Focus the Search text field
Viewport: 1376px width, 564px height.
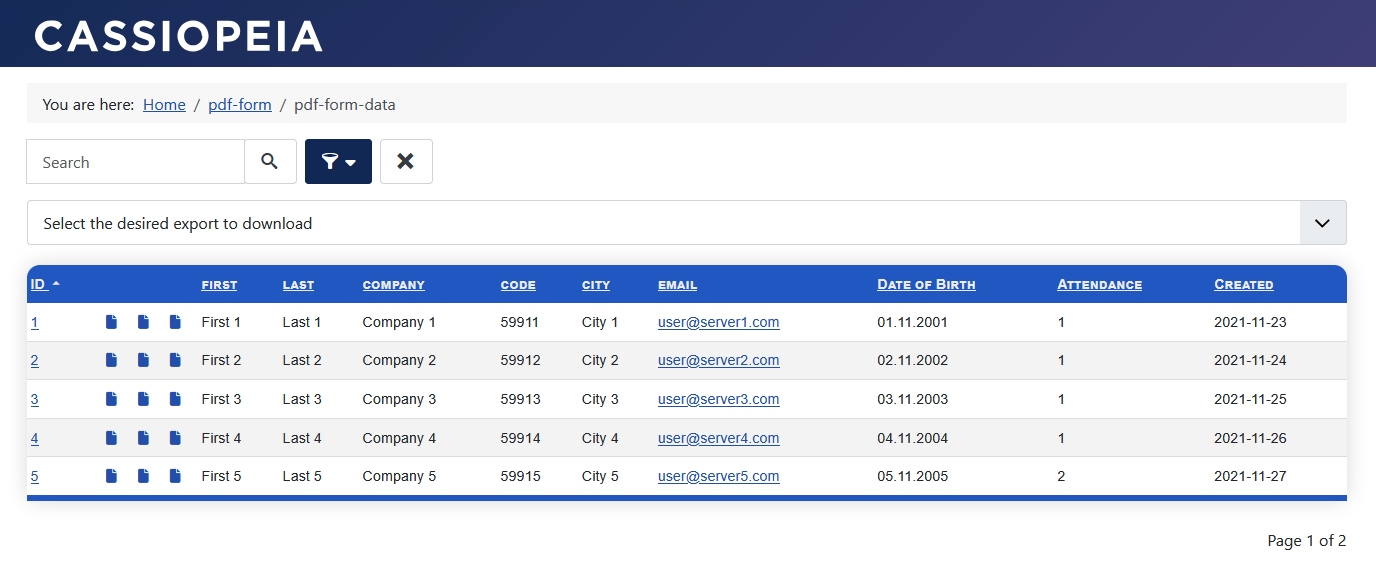coord(135,161)
